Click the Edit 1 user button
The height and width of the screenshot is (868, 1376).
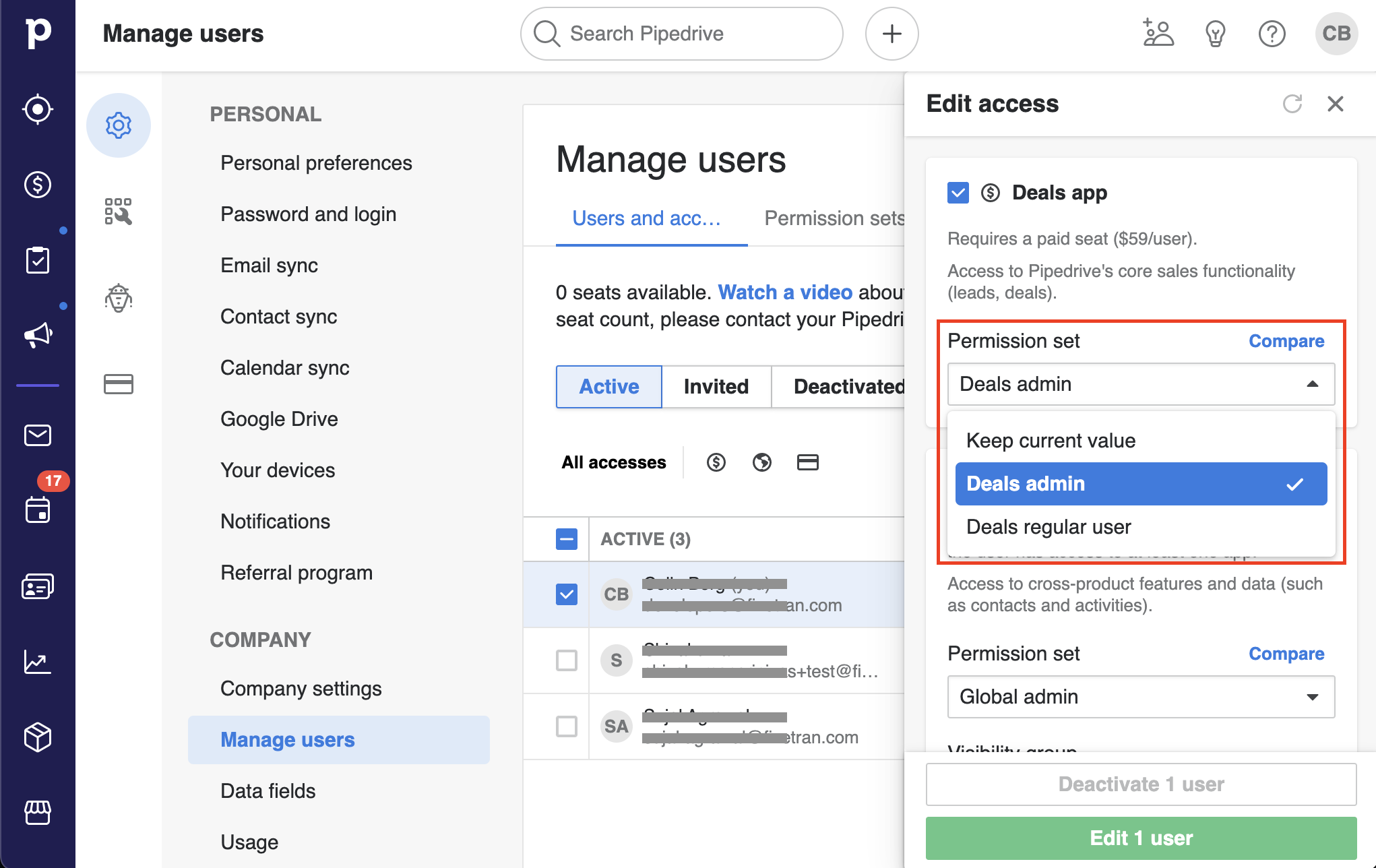tap(1141, 838)
